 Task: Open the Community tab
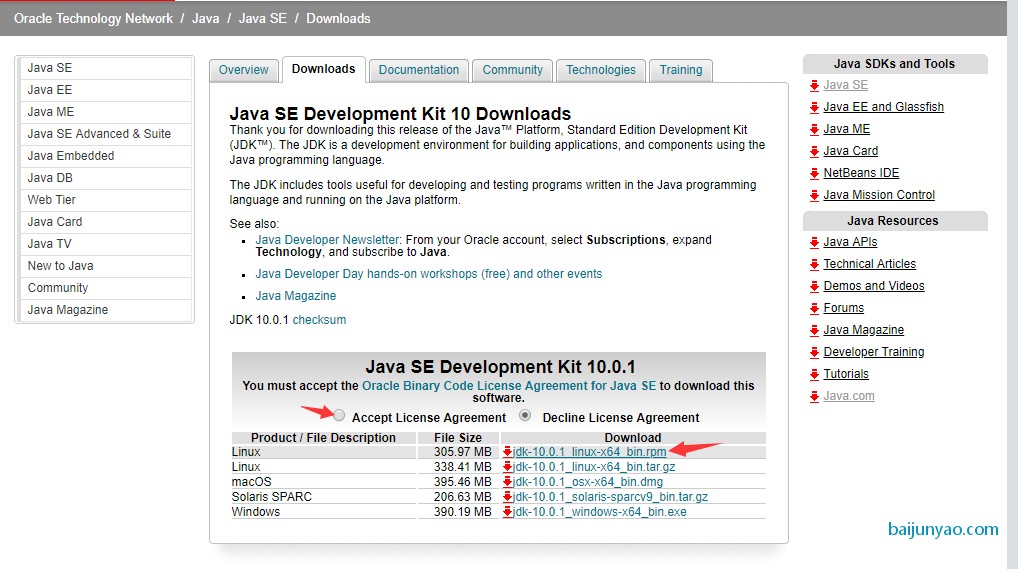512,70
